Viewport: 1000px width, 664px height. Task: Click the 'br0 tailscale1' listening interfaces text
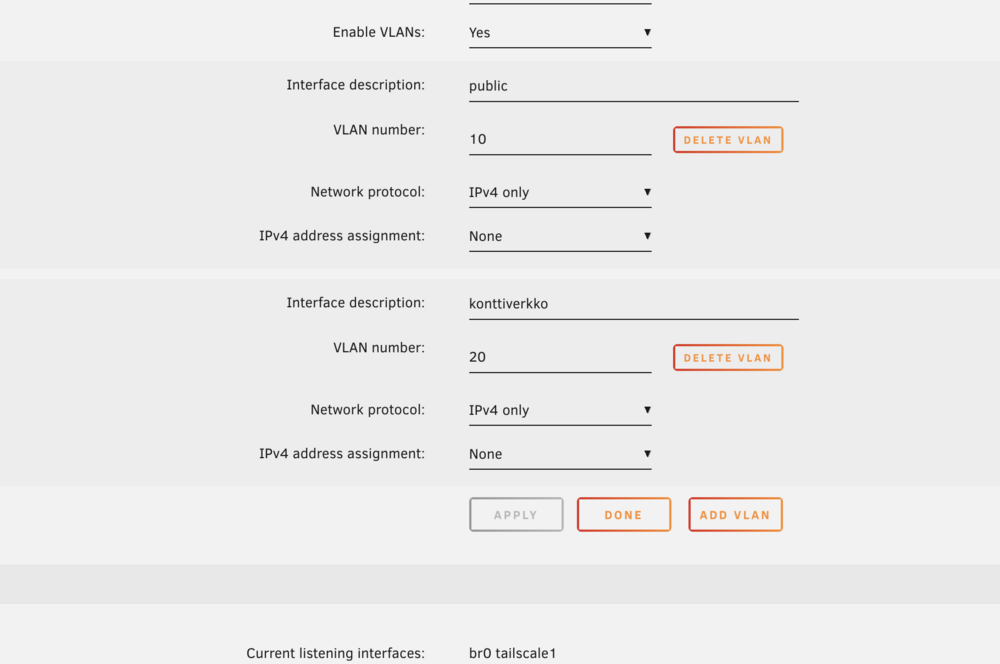[x=512, y=653]
